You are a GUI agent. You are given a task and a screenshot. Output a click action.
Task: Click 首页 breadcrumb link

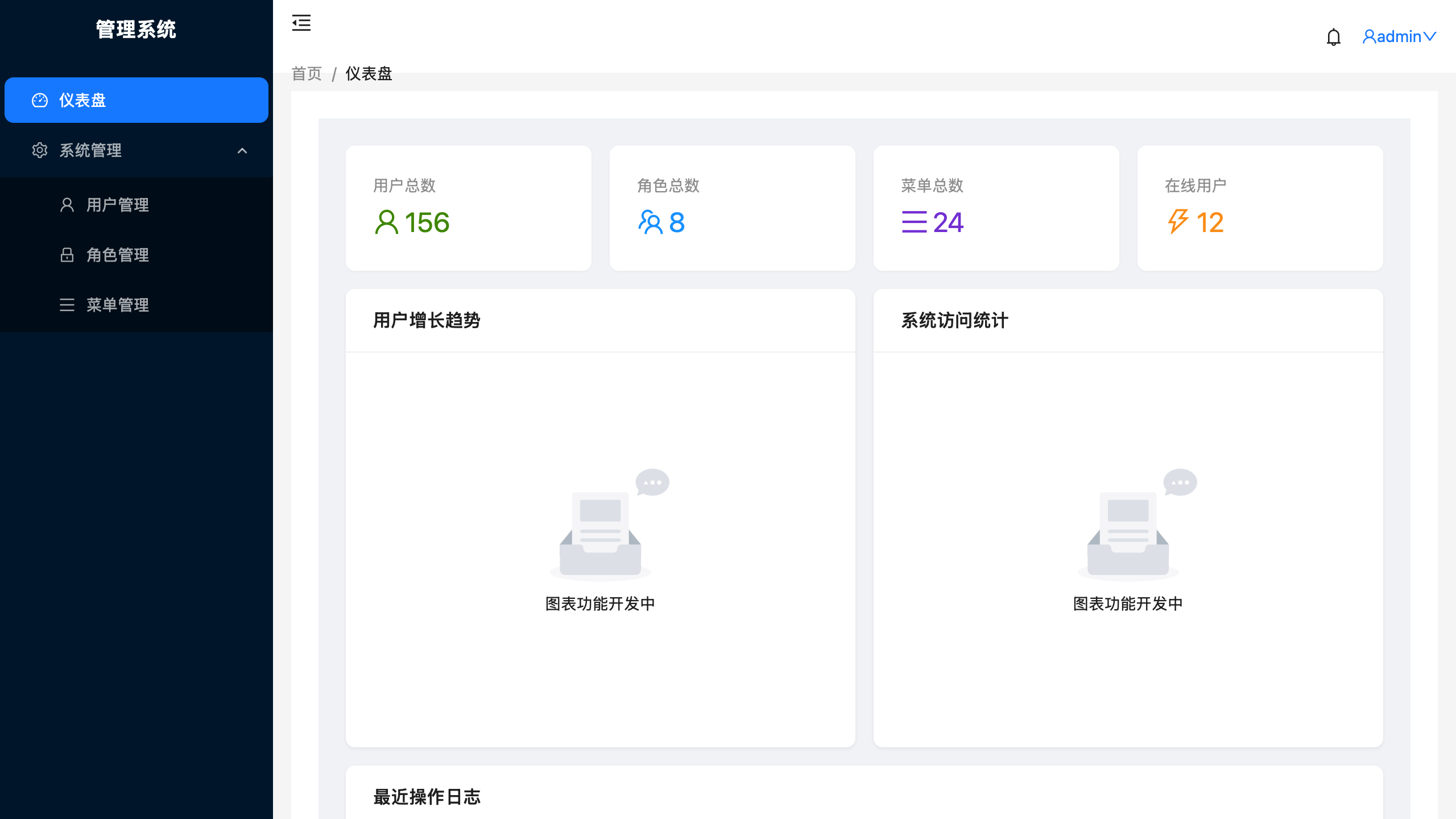pos(307,74)
